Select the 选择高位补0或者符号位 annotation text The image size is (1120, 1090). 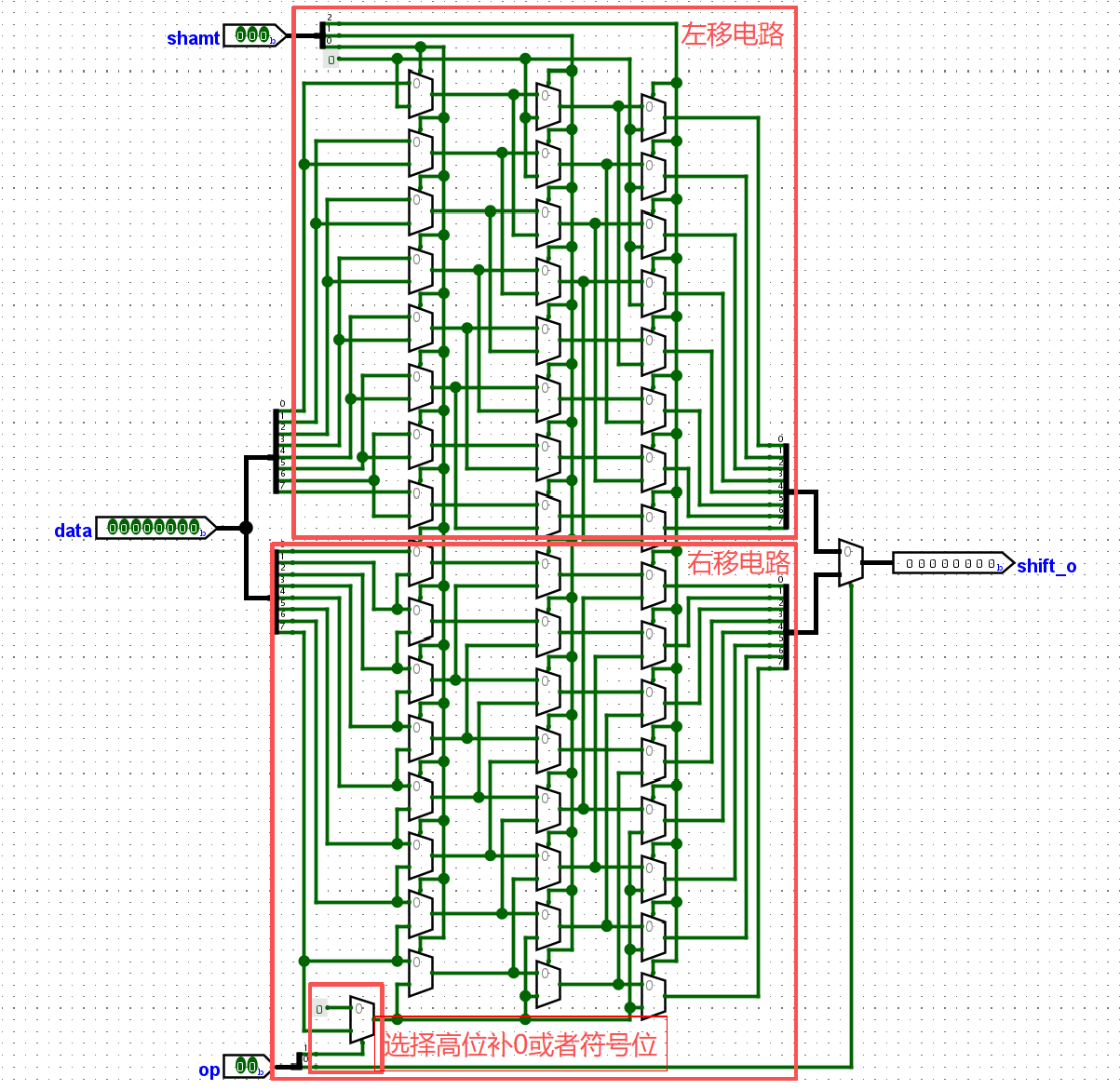point(520,1045)
